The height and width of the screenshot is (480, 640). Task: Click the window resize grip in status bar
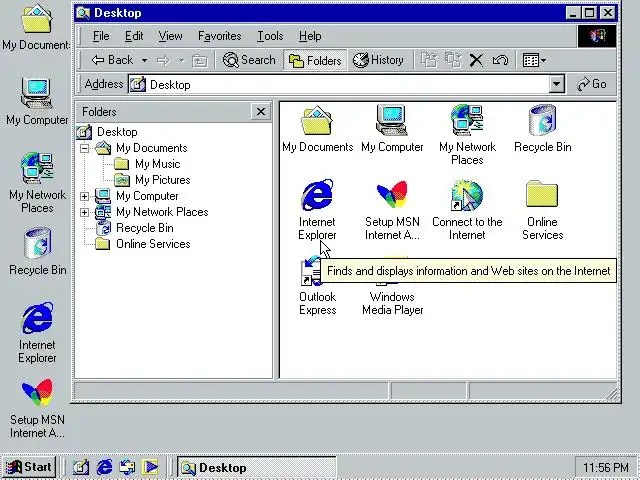point(611,393)
